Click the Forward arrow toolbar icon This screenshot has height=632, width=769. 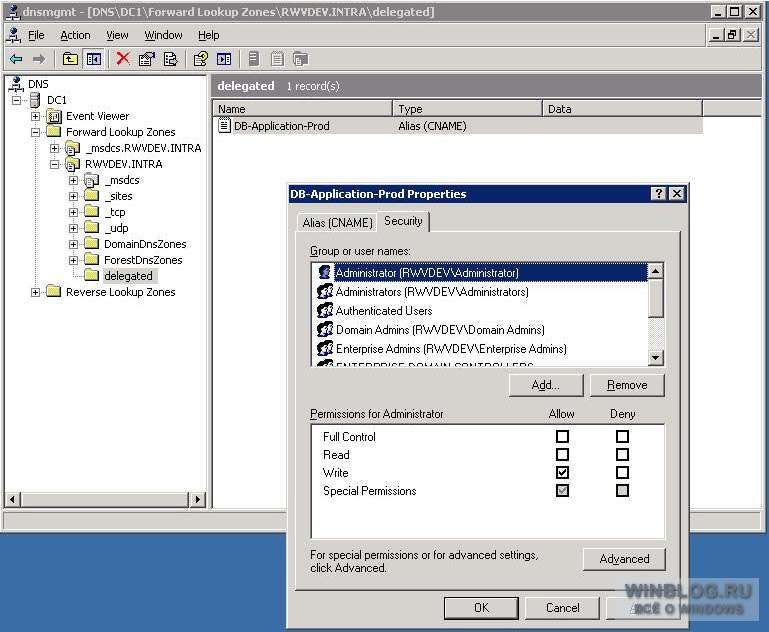click(x=39, y=59)
